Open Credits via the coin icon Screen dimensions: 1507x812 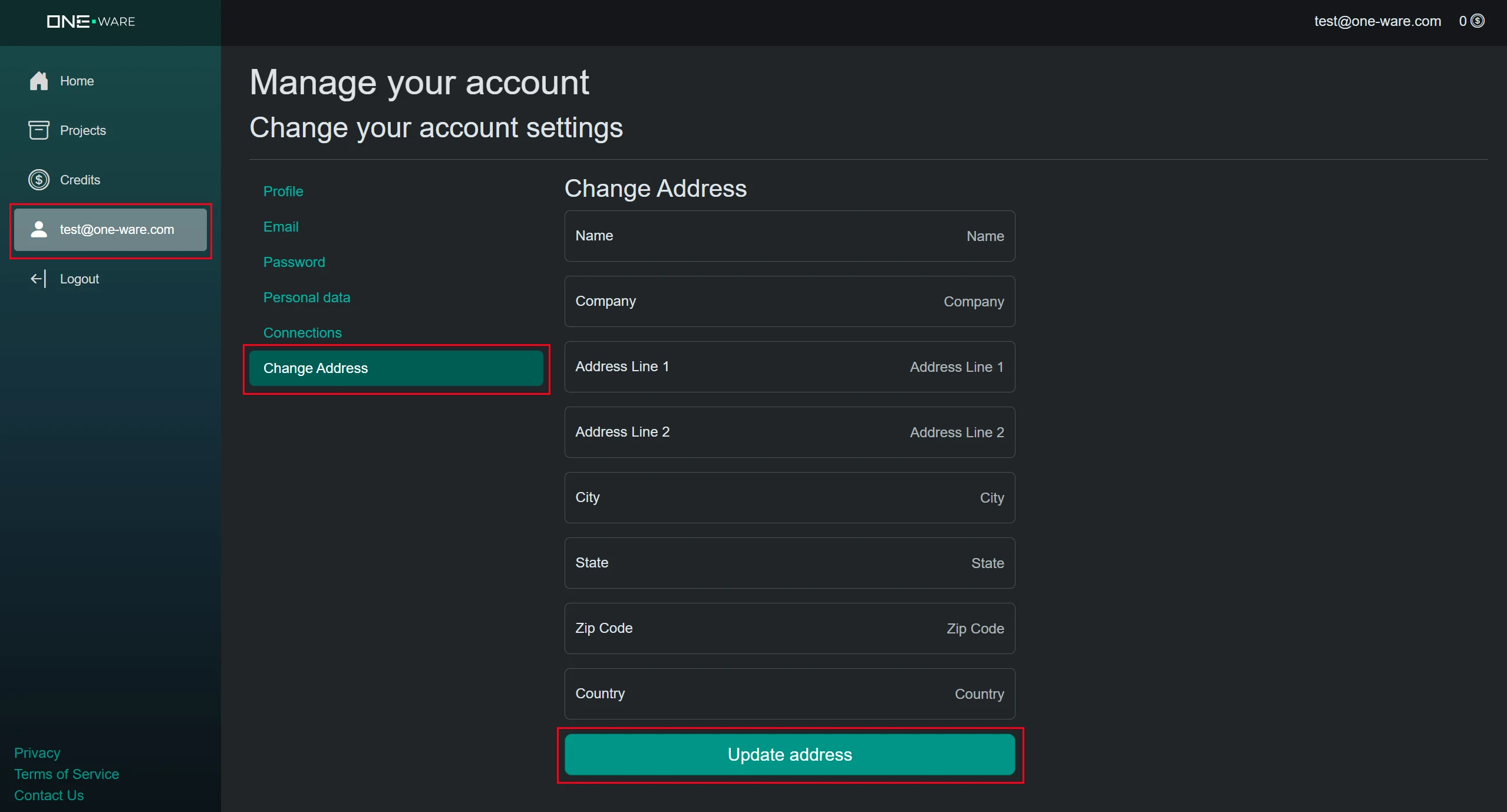38,179
